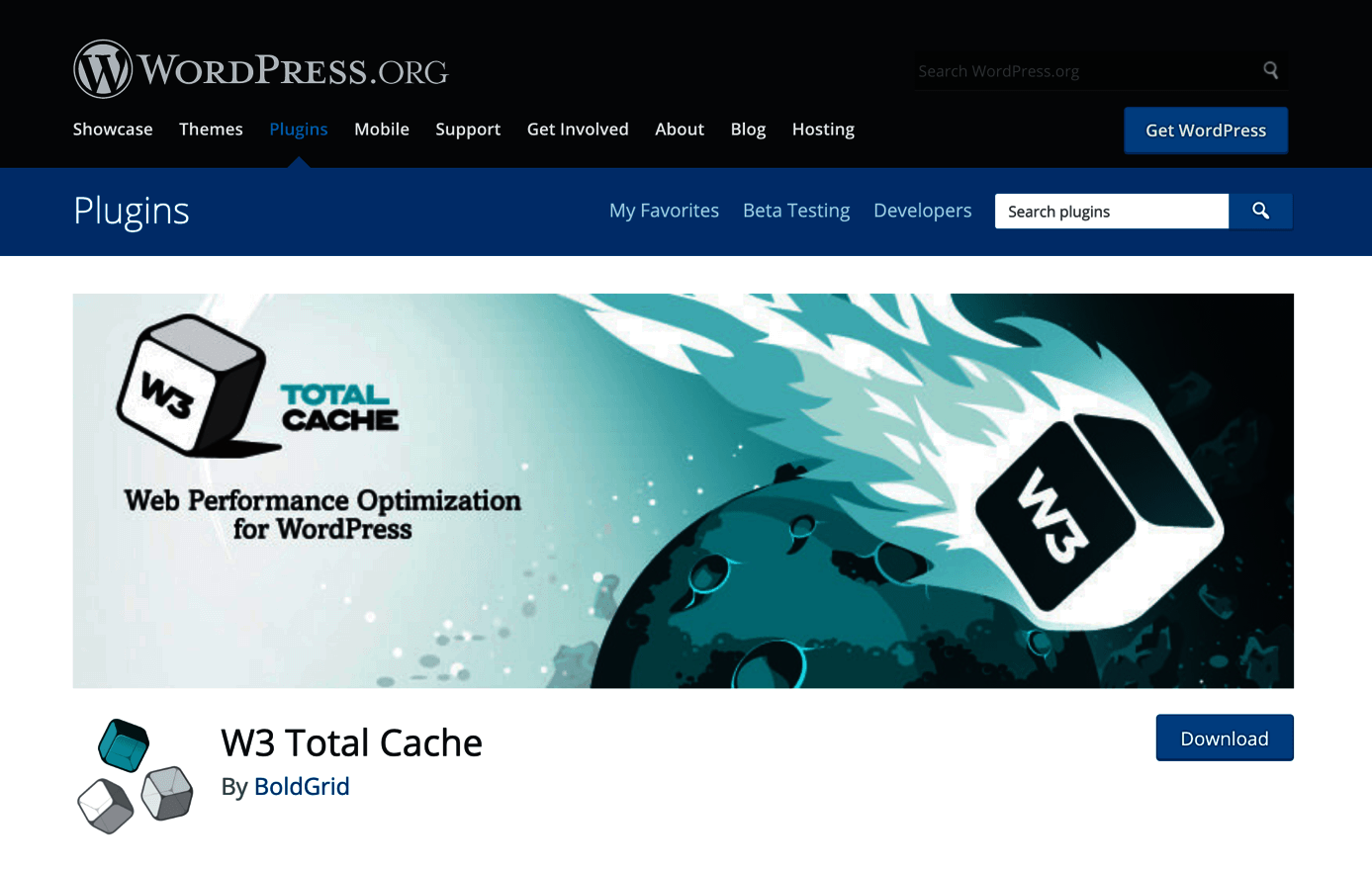Click inside the Search plugins field

point(1098,211)
